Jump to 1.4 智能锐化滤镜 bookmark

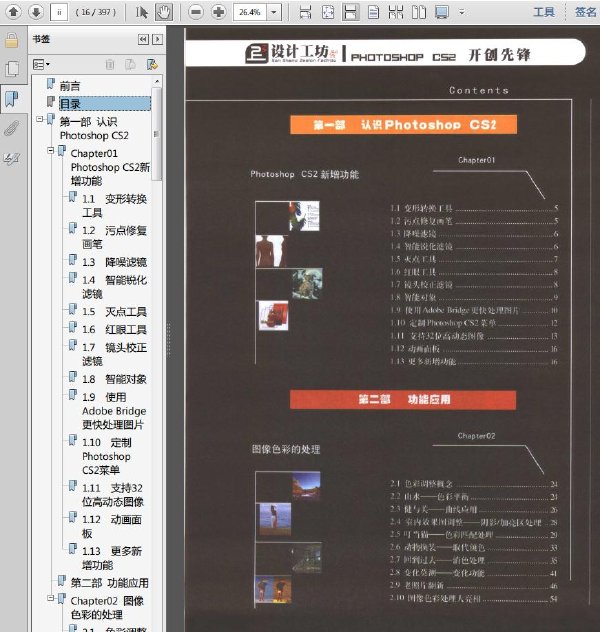coord(114,287)
